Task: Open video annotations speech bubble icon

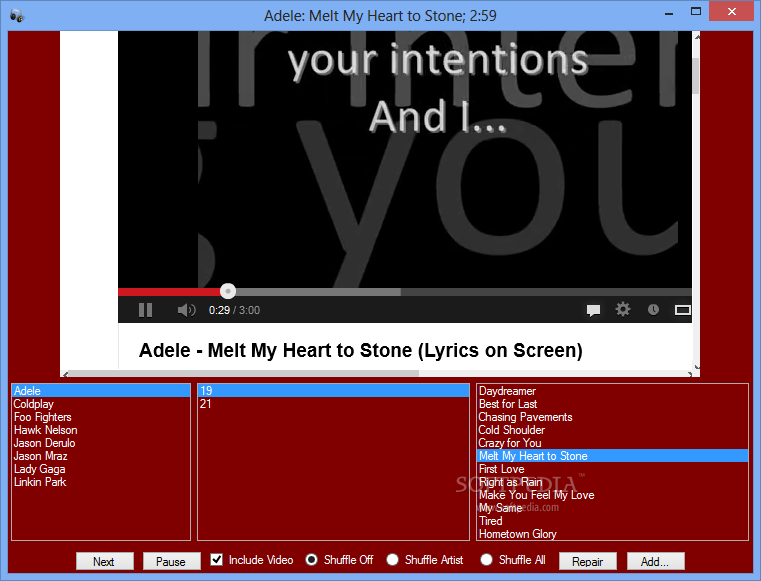Action: (x=593, y=310)
